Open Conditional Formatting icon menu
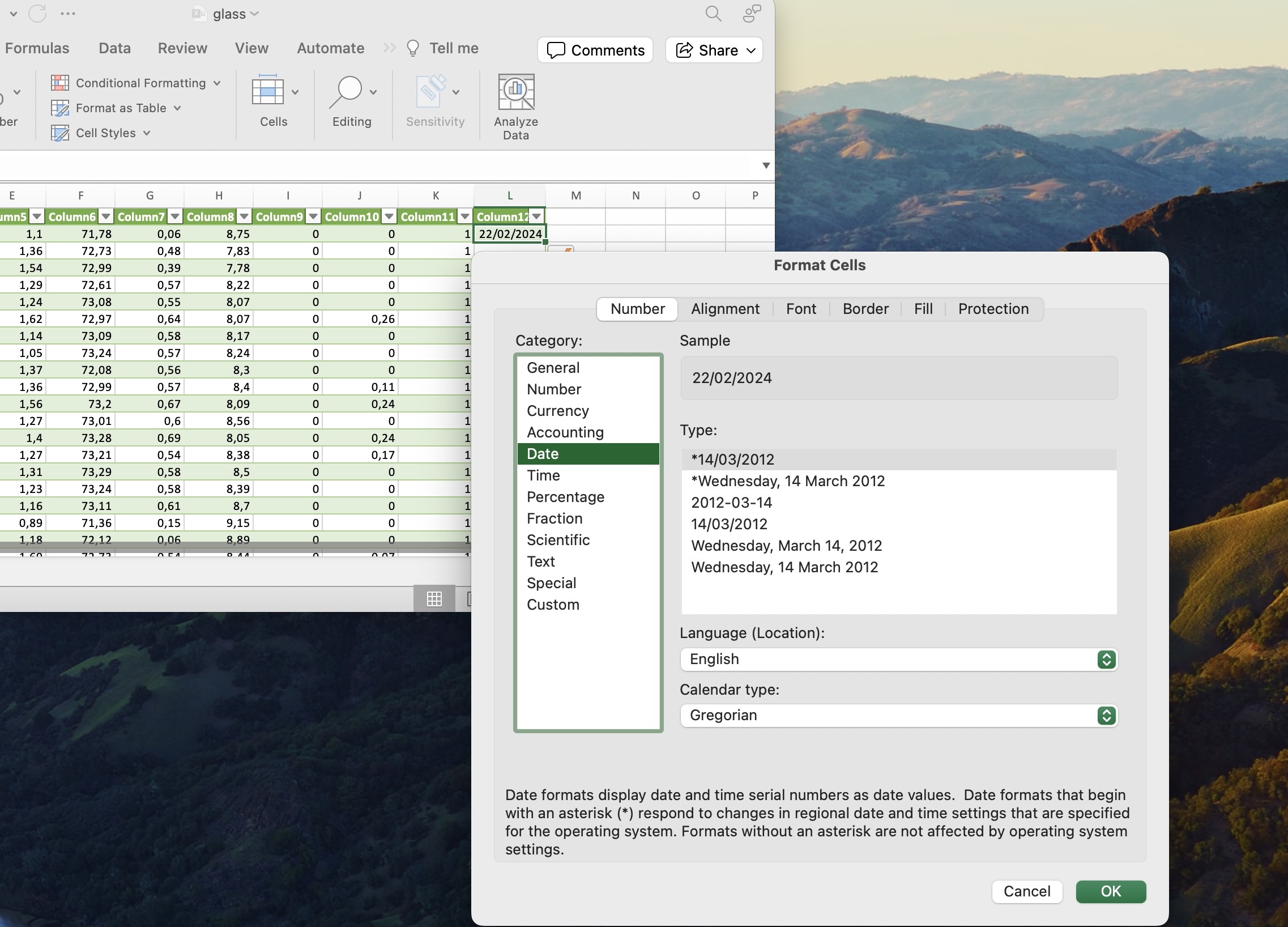This screenshot has height=927, width=1288. 60,83
